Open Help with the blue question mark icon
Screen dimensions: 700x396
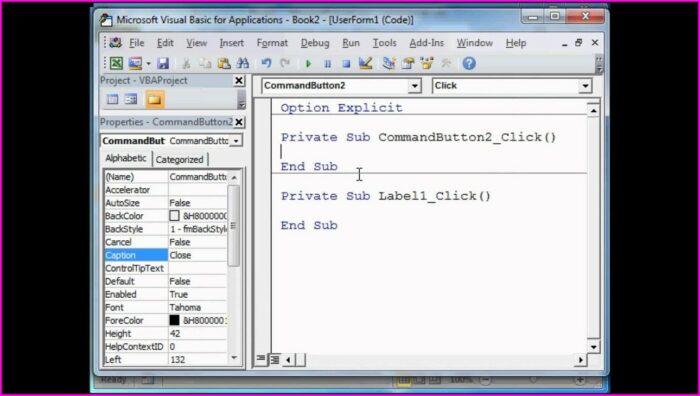click(469, 63)
